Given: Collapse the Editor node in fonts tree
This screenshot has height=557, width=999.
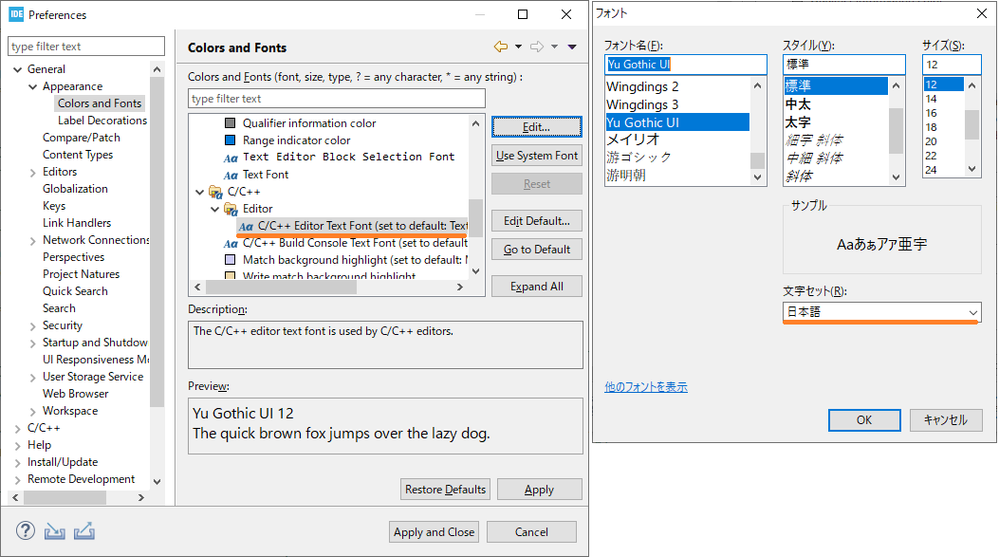Looking at the screenshot, I should (215, 208).
